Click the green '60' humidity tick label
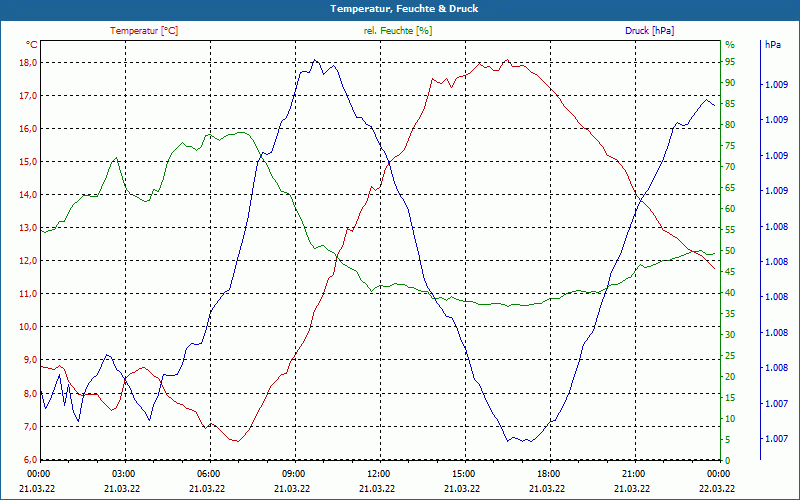Image resolution: width=800 pixels, height=500 pixels. (730, 209)
